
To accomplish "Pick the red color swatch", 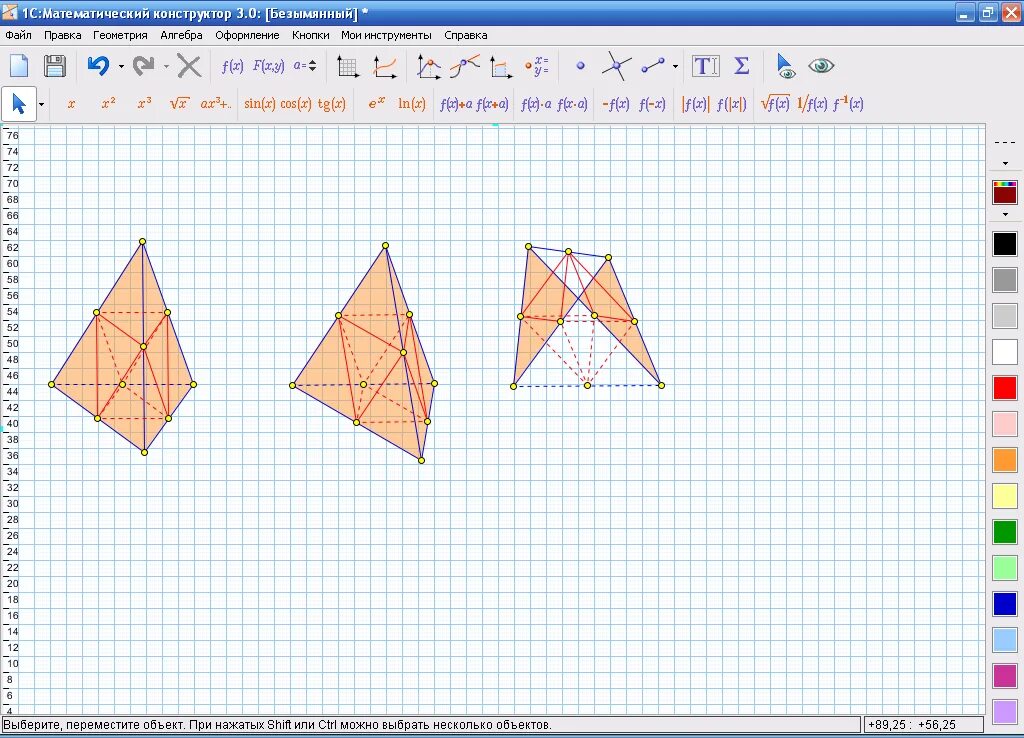I will [x=1005, y=388].
